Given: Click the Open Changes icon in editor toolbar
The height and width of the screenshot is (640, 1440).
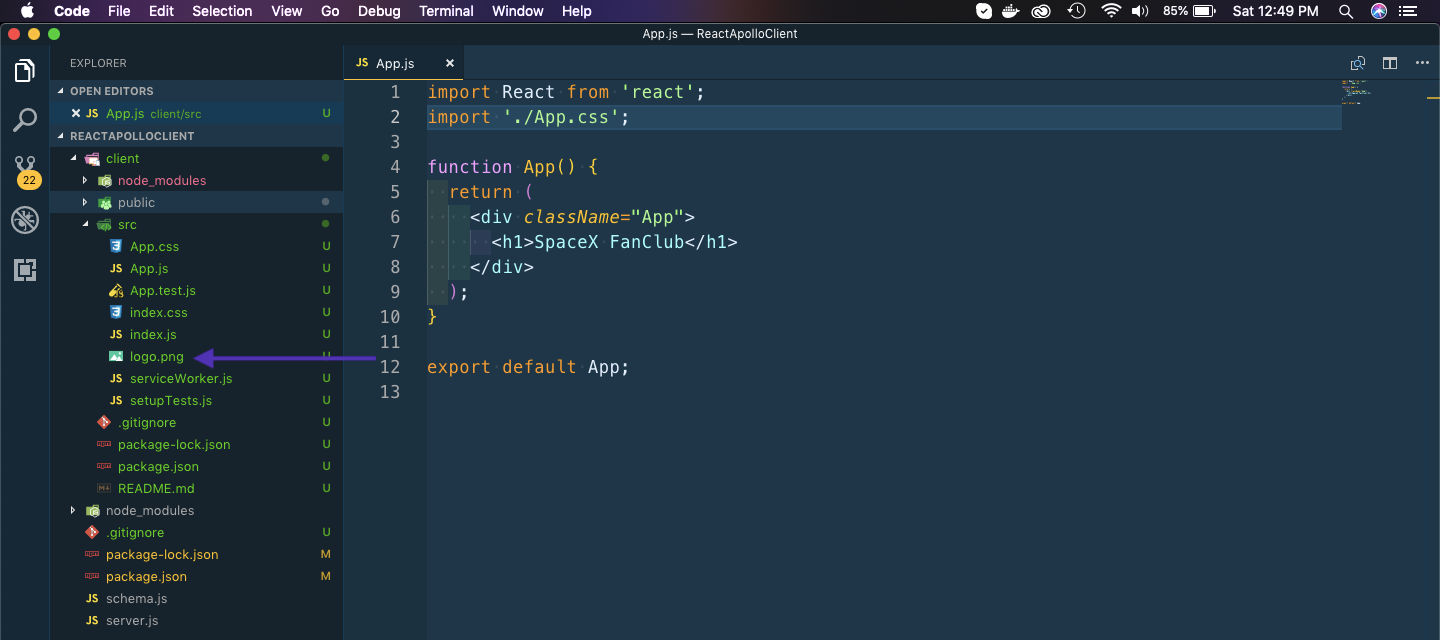Looking at the screenshot, I should (1357, 63).
